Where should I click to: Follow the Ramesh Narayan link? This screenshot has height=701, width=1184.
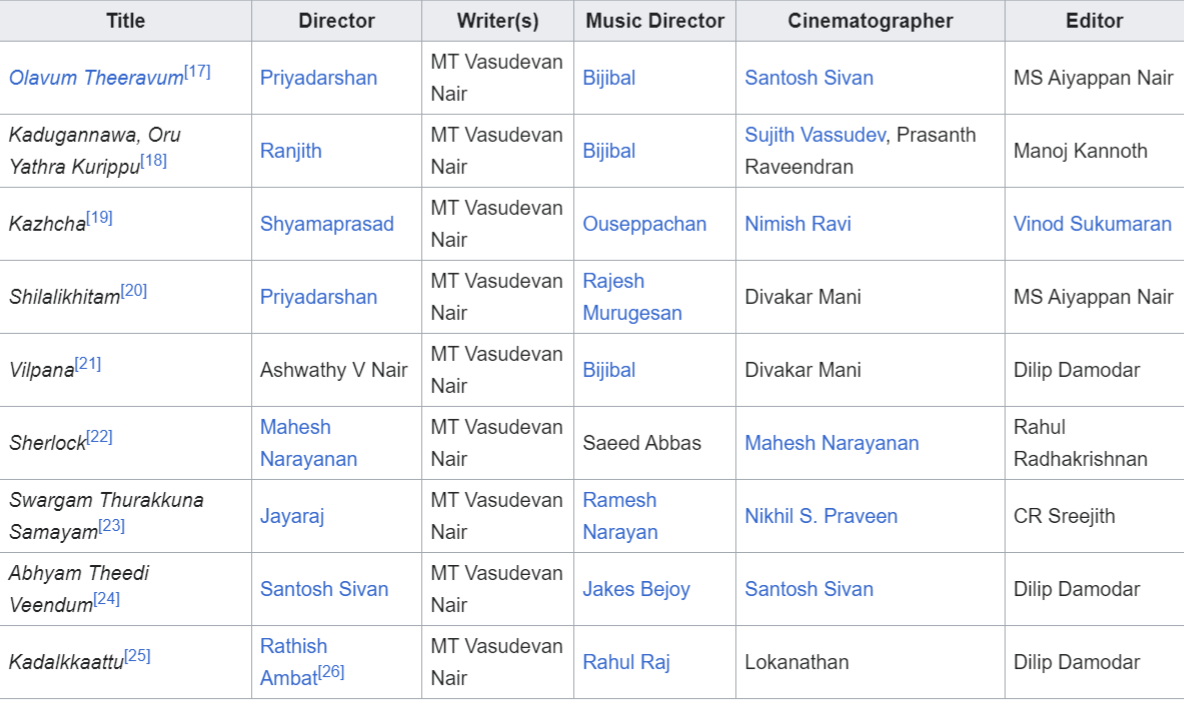(x=620, y=516)
